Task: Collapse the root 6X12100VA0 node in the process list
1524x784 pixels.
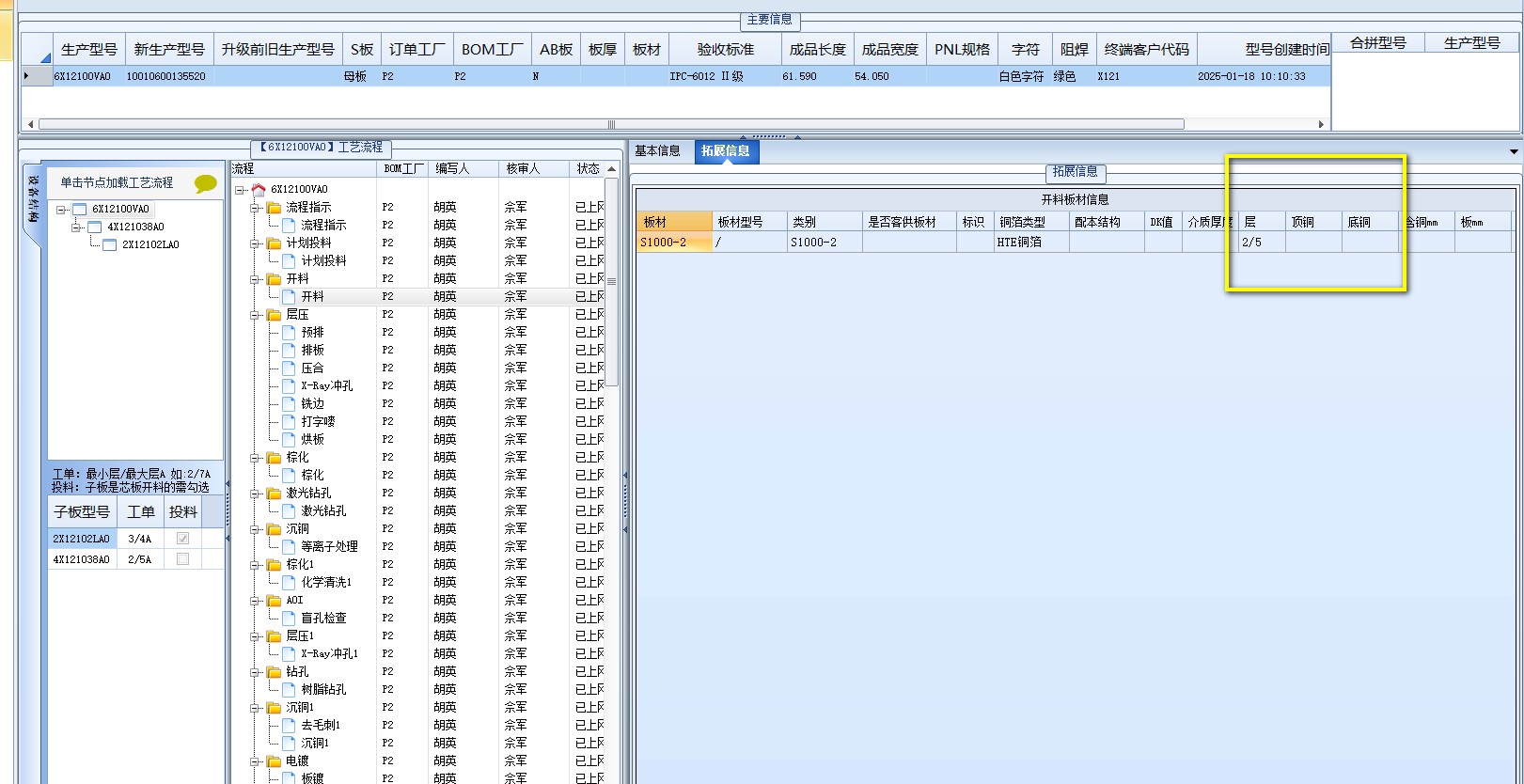Action: click(x=240, y=190)
